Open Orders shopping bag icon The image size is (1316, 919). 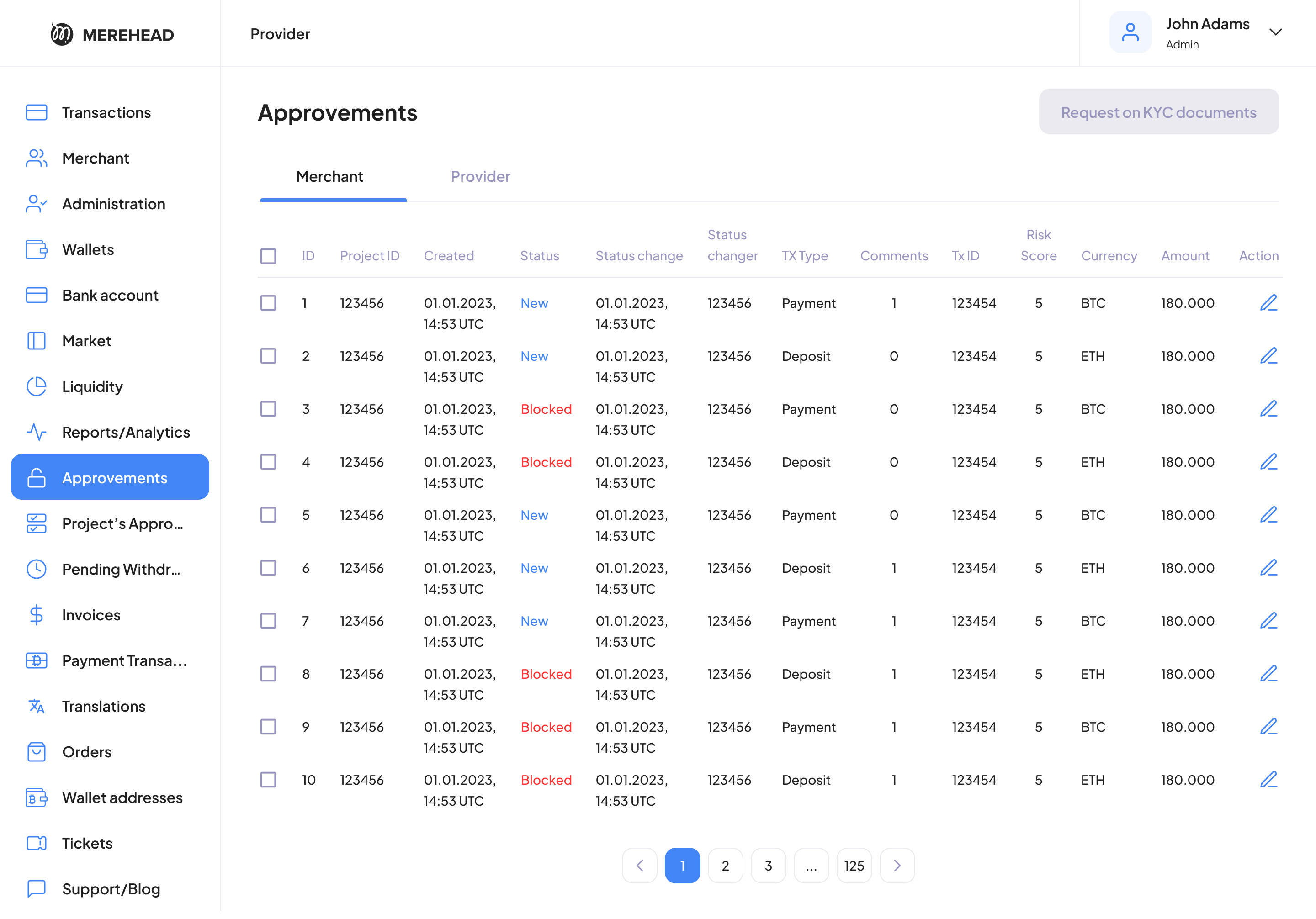point(36,752)
